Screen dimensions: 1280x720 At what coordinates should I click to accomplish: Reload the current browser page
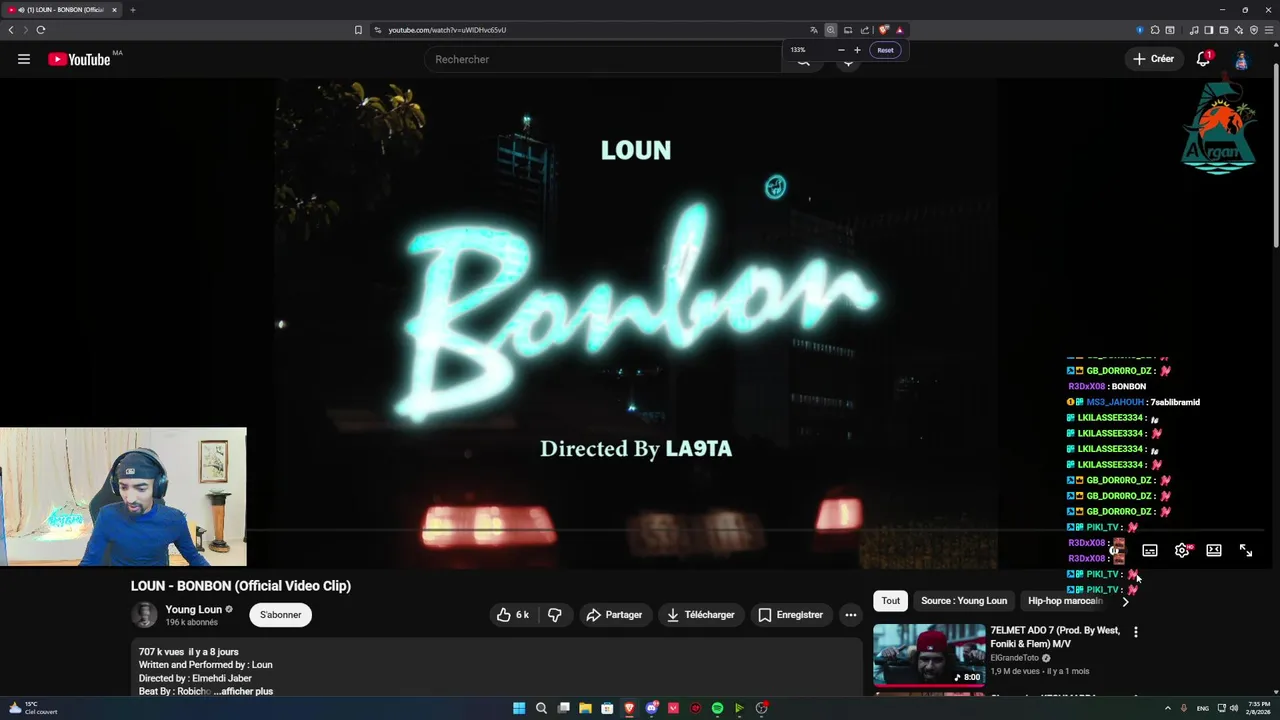[41, 30]
